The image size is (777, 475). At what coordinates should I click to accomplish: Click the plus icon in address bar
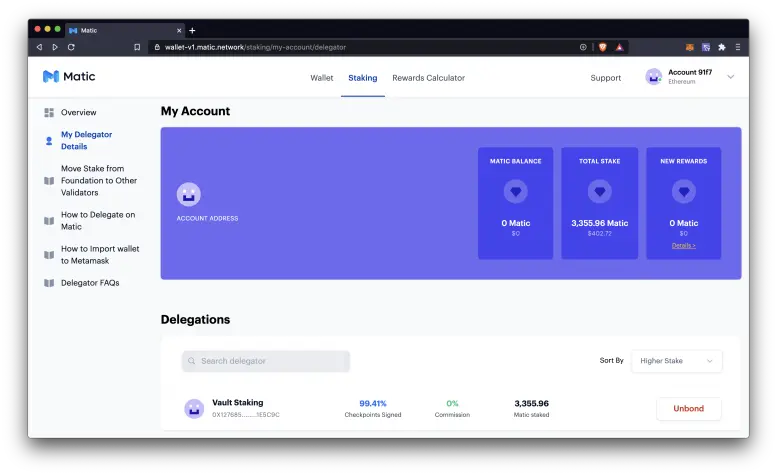(x=583, y=47)
